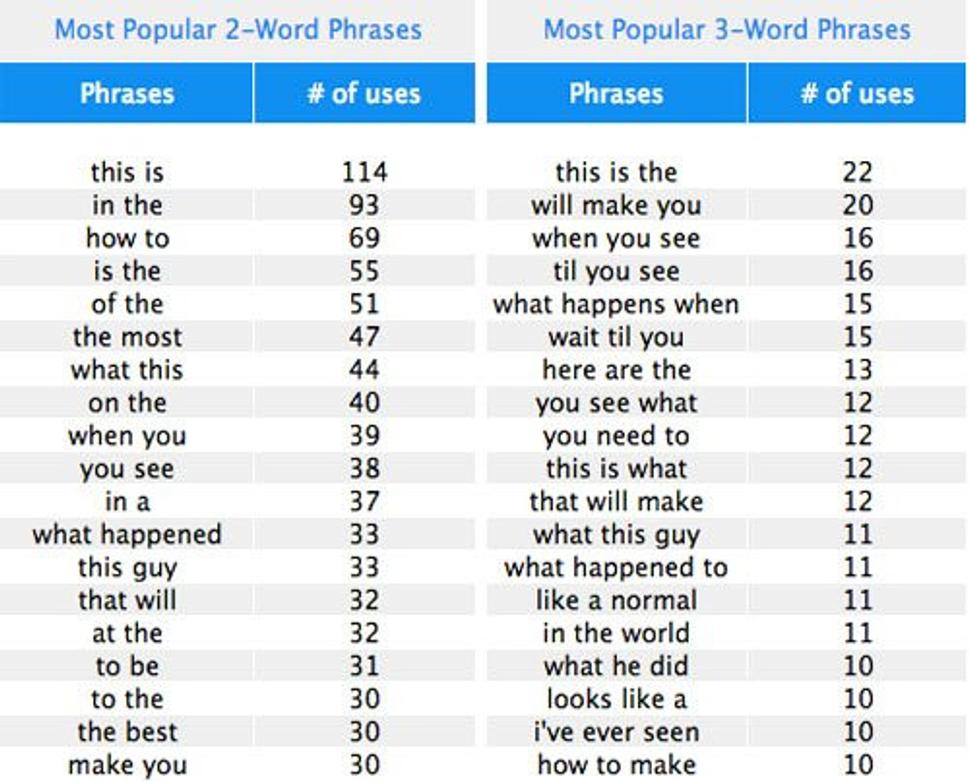Click the 'what happens when' phrase

[616, 304]
